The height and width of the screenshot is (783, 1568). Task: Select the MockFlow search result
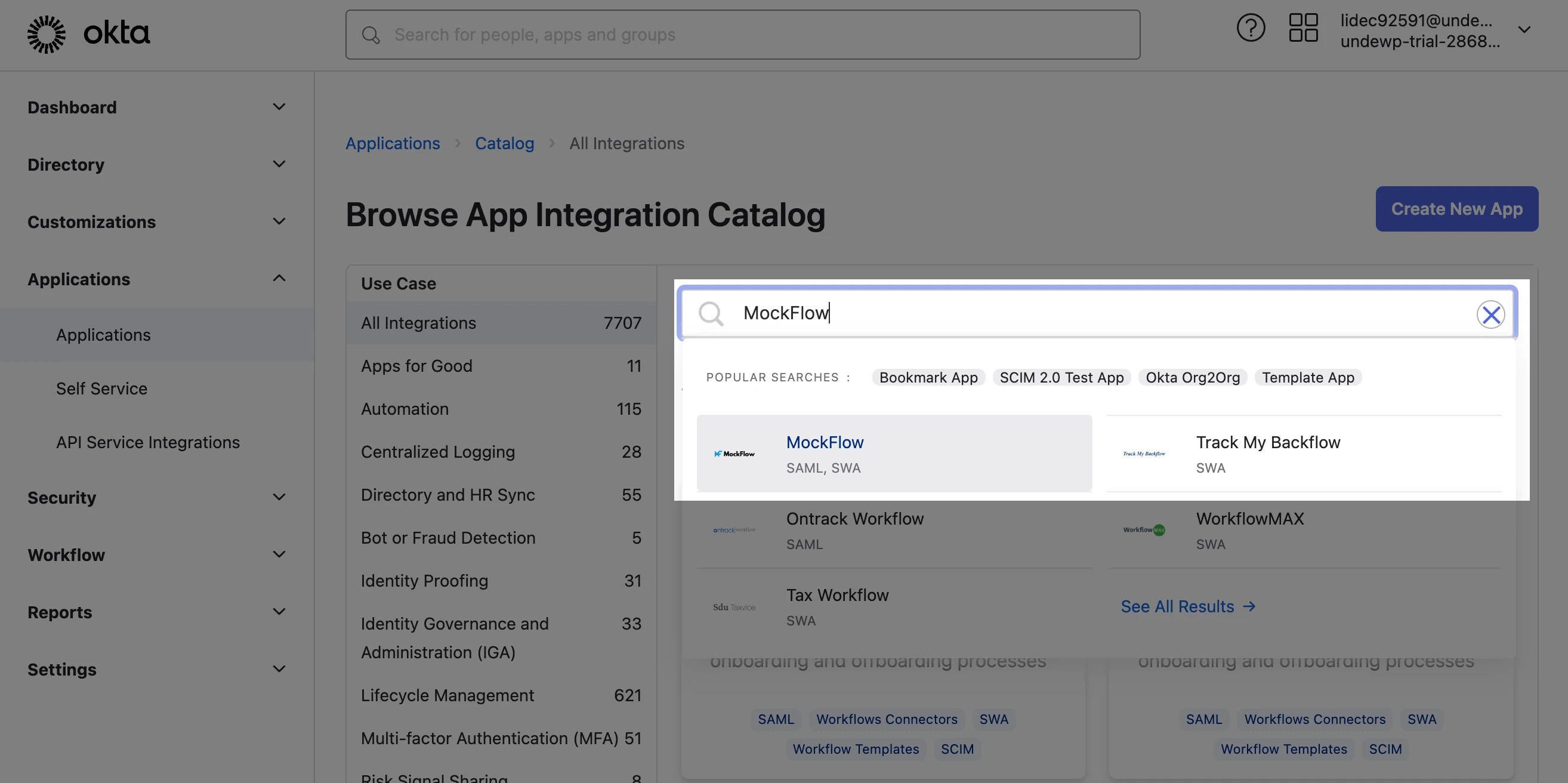pyautogui.click(x=894, y=454)
